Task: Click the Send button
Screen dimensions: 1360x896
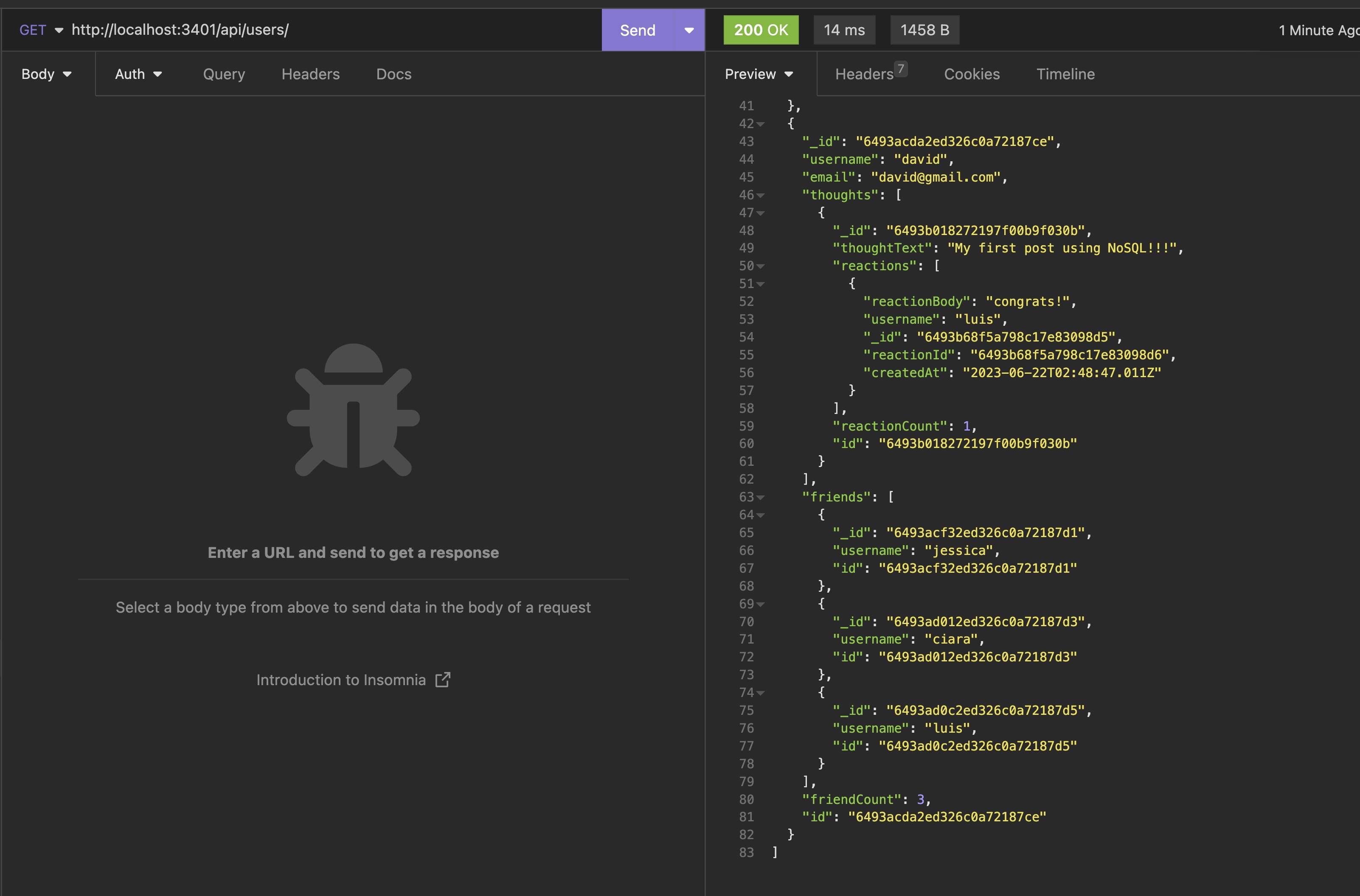Action: (x=638, y=30)
